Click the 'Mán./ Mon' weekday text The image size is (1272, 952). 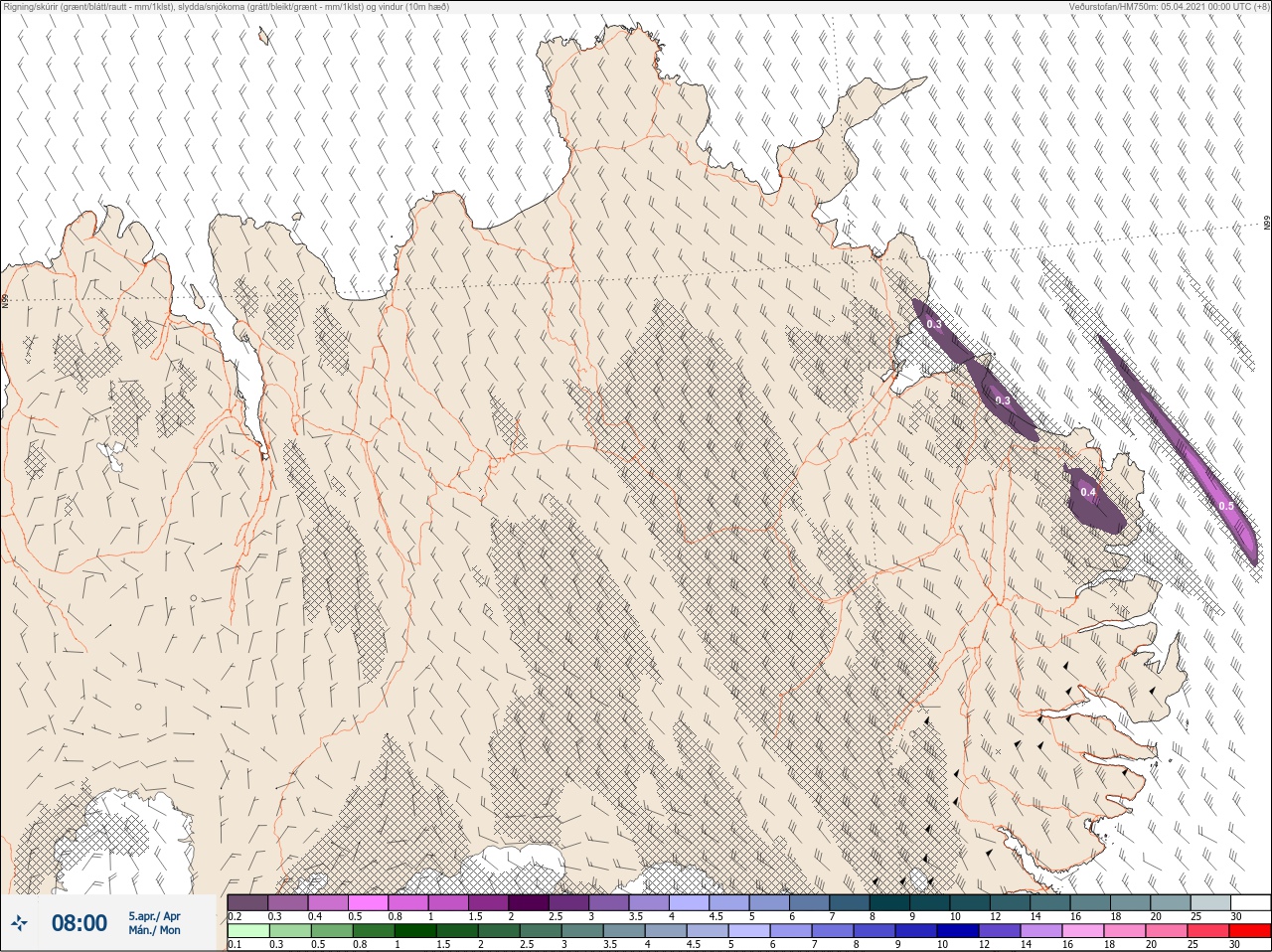(x=154, y=930)
